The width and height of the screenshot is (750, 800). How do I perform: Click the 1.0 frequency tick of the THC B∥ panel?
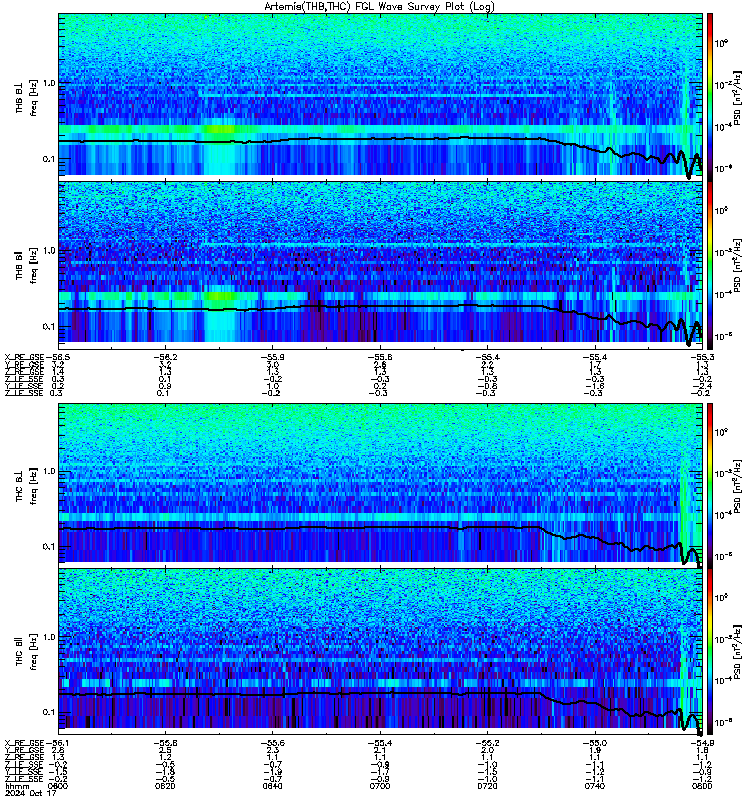49,637
